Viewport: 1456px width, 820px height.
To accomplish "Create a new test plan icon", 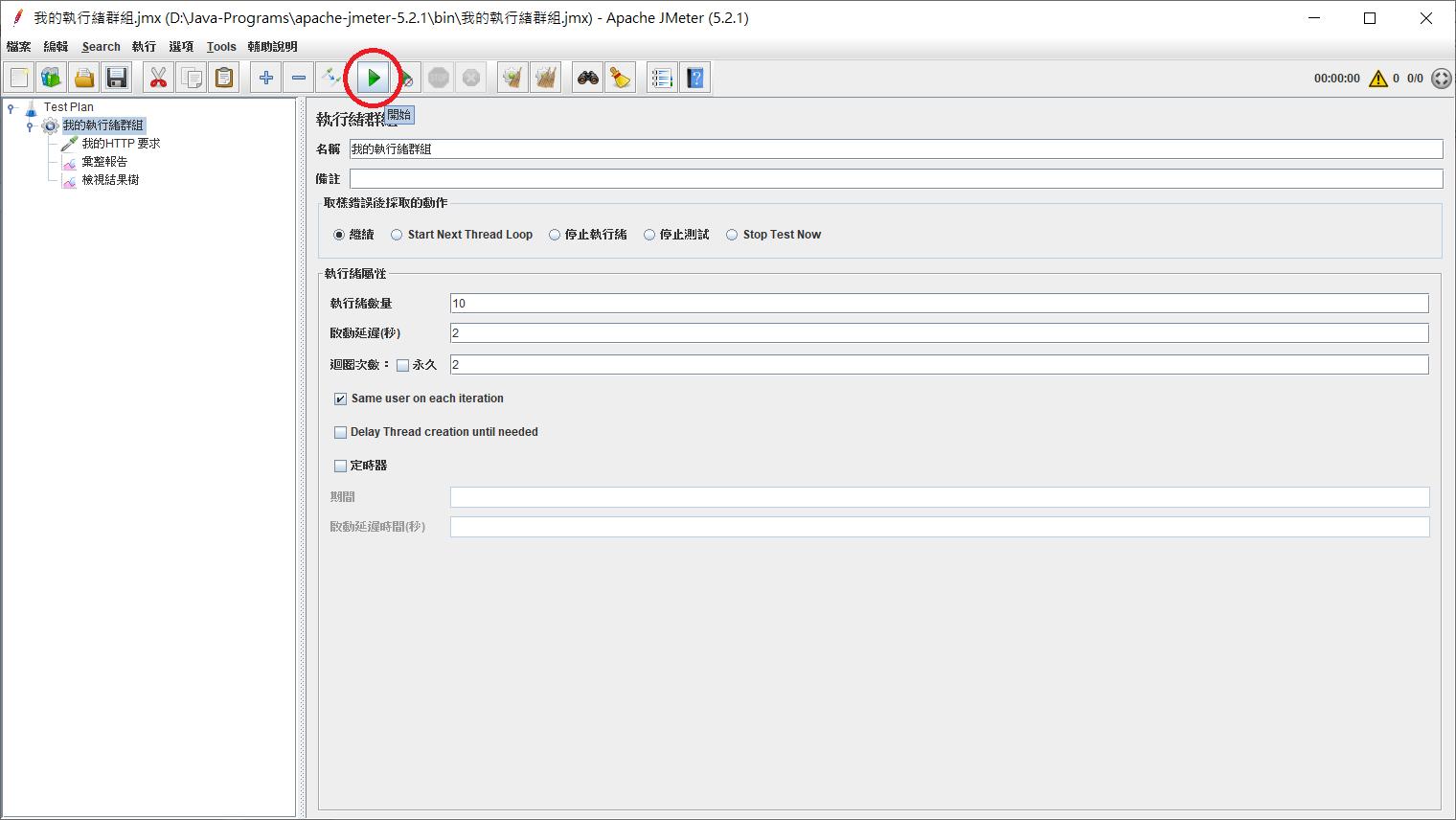I will 19,78.
